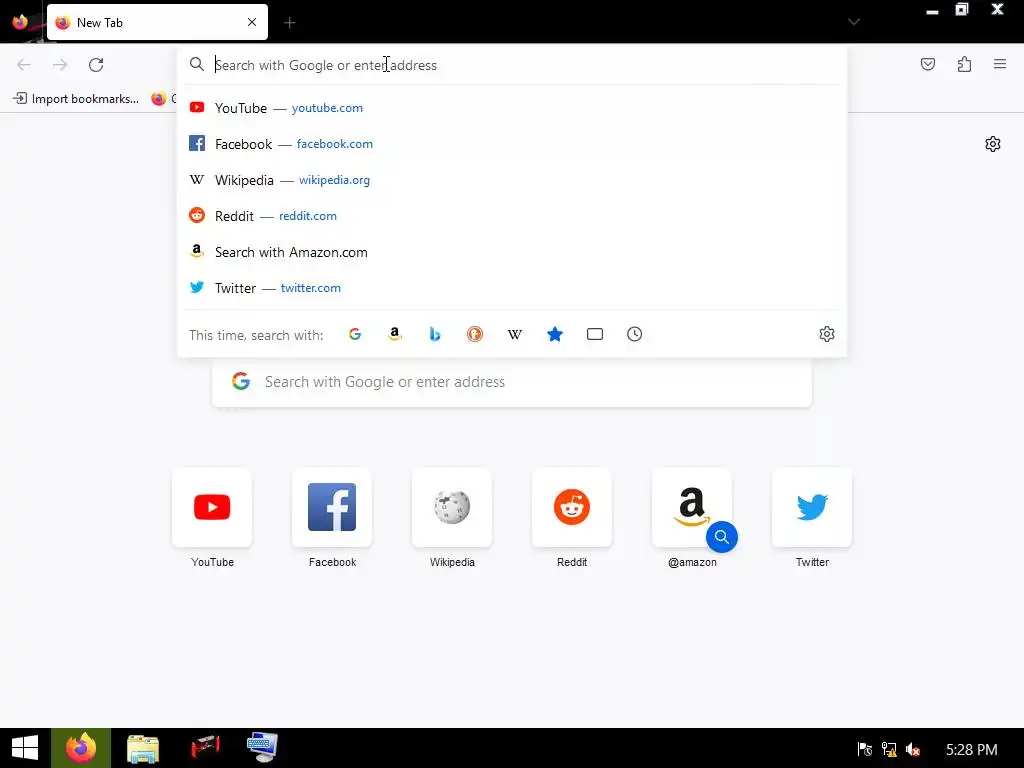Select Wikipedia suggestion in dropdown
The height and width of the screenshot is (768, 1024).
[512, 180]
